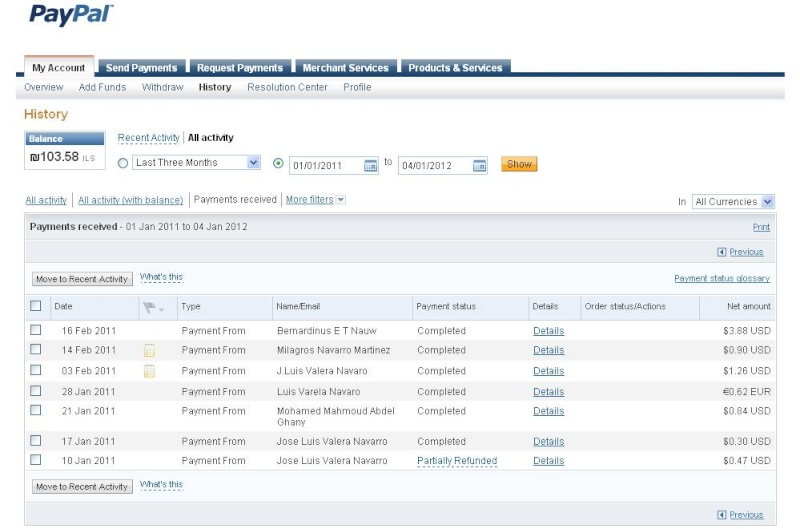800x529 pixels.
Task: Click the Partially Refunded status link
Action: [457, 461]
